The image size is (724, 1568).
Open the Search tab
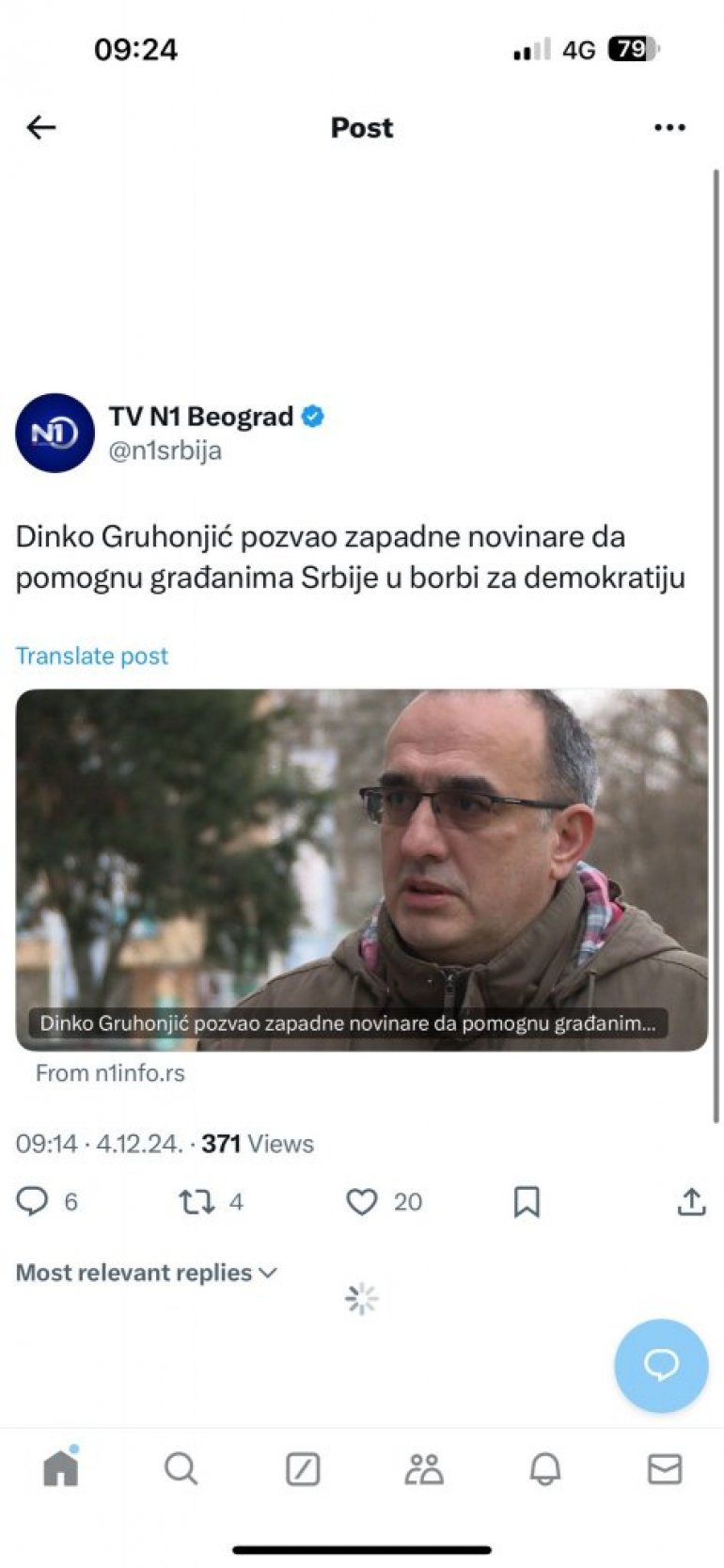pyautogui.click(x=181, y=1468)
